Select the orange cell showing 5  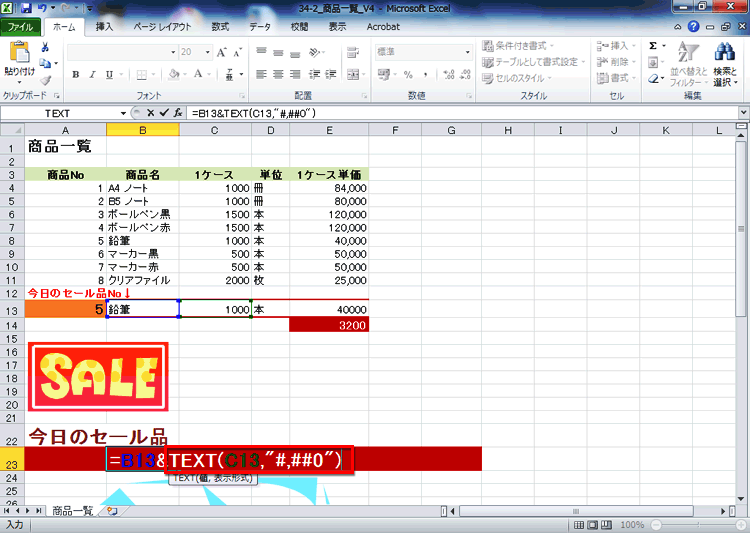point(66,309)
